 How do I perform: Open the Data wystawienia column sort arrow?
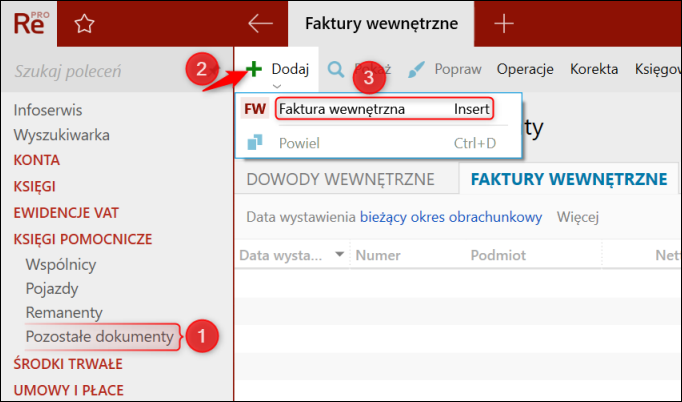pos(340,254)
